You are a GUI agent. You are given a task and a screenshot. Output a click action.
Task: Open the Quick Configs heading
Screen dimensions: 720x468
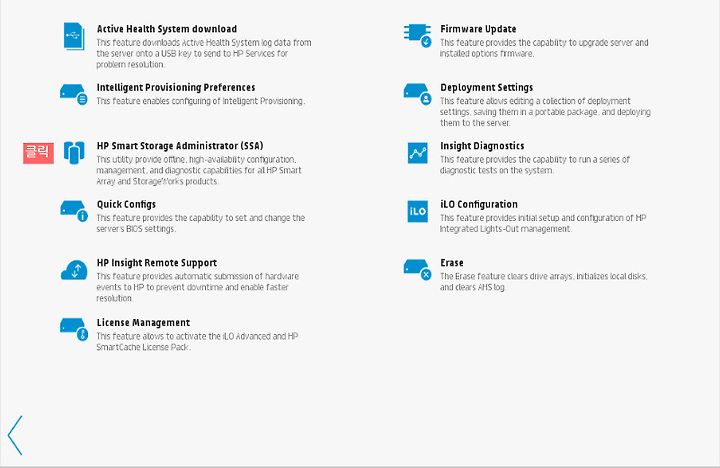126,204
